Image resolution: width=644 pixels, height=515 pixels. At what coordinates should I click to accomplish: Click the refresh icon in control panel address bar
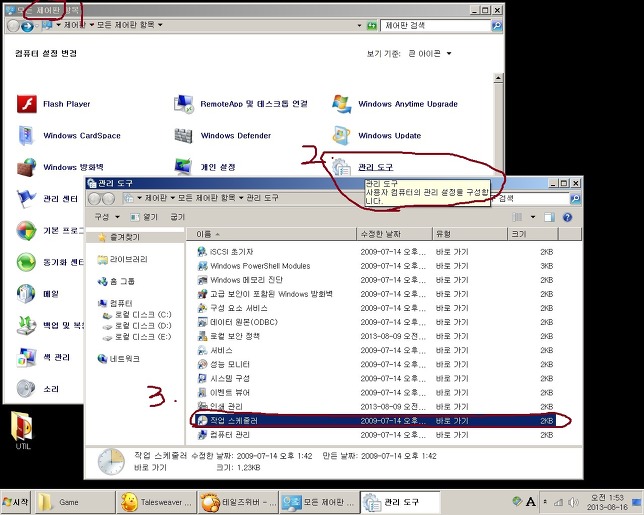click(x=372, y=25)
